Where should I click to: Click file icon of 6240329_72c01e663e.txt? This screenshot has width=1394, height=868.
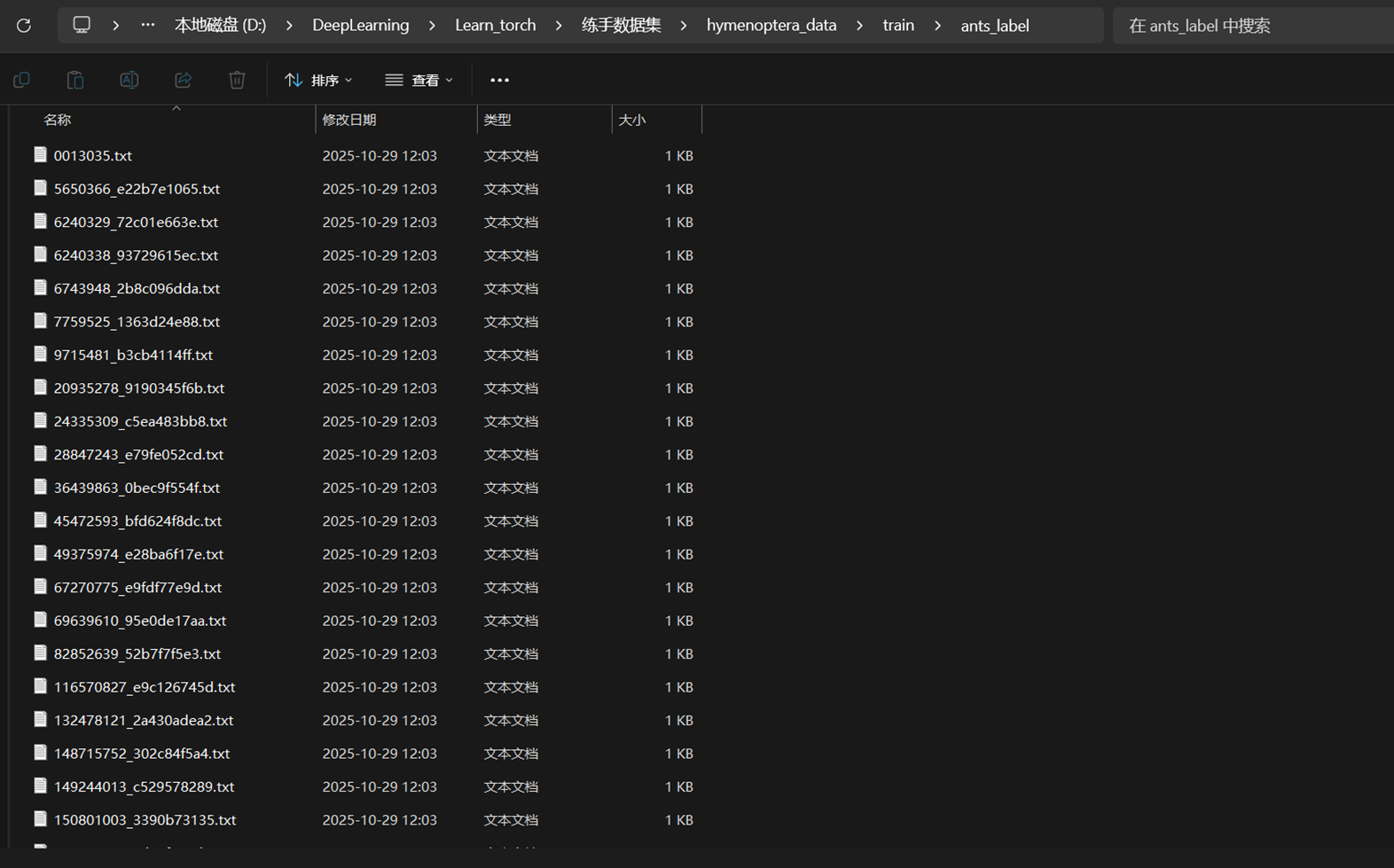coord(40,221)
